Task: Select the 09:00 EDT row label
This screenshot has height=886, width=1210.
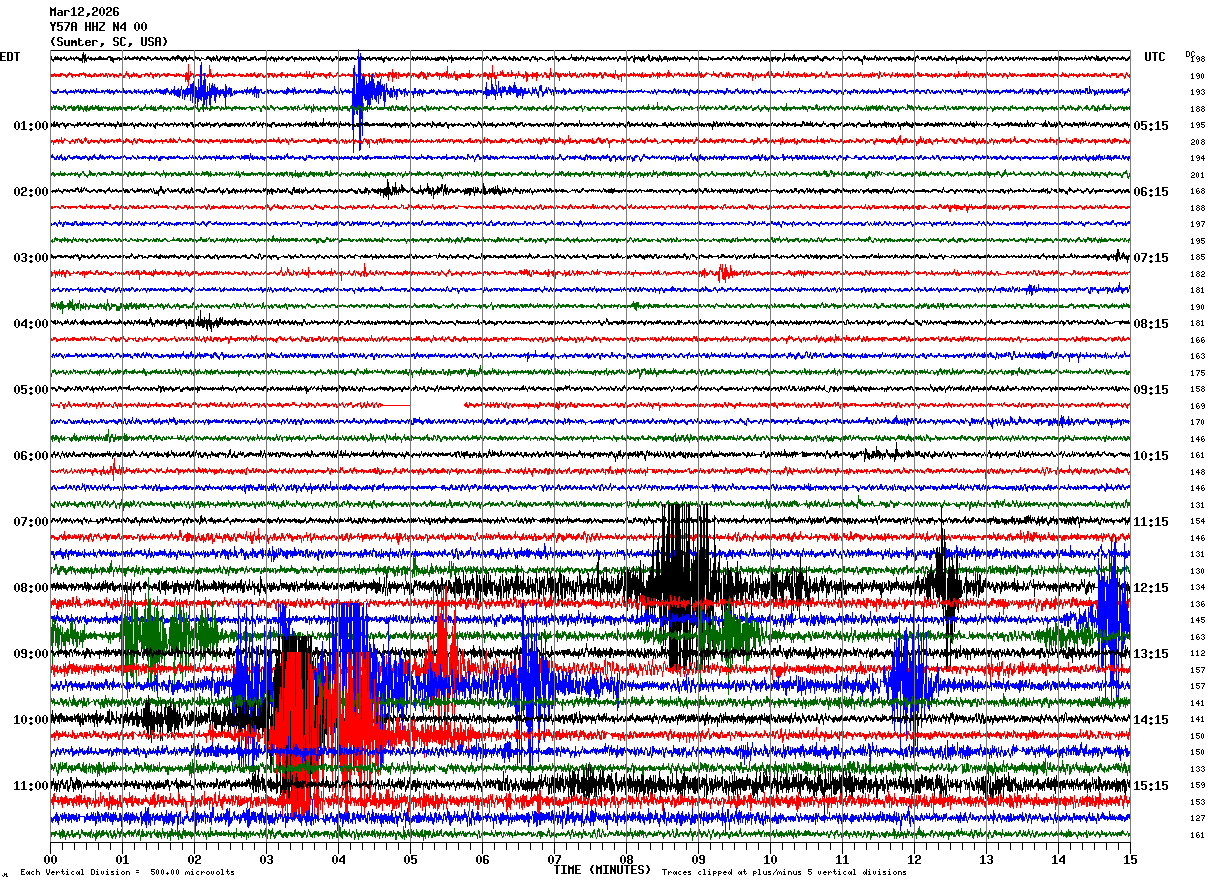Action: (31, 654)
